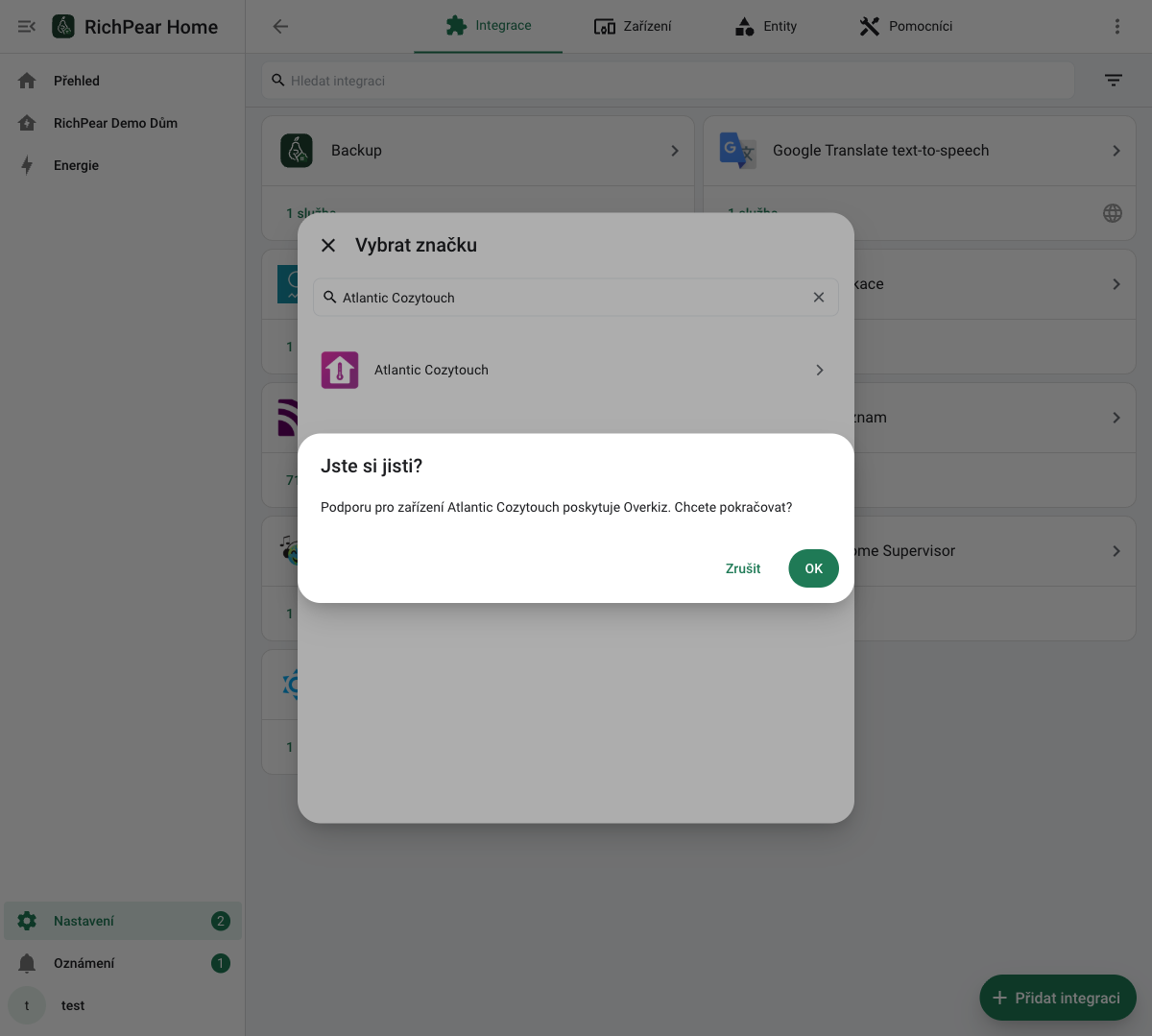Screen dimensions: 1152x1036
Task: Open the Energie panel
Action: [x=123, y=165]
